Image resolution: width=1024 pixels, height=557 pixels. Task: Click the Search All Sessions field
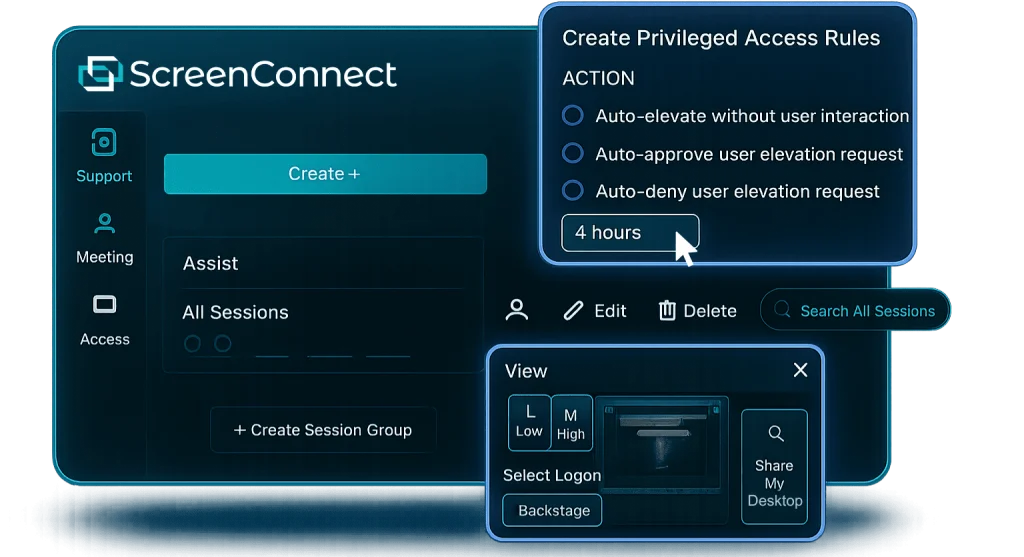(x=855, y=310)
